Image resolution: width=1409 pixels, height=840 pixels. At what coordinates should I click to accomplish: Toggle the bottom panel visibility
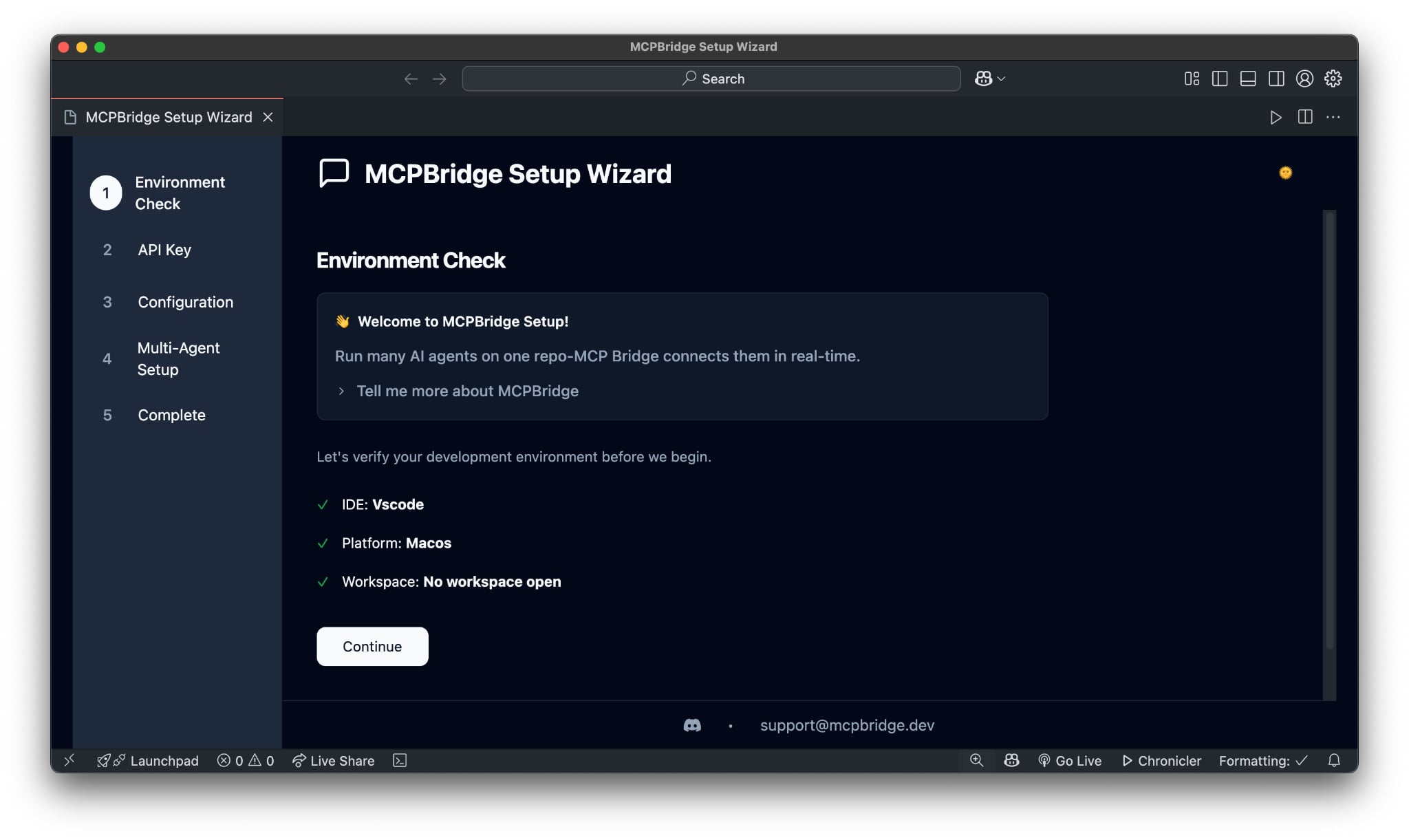[1248, 78]
